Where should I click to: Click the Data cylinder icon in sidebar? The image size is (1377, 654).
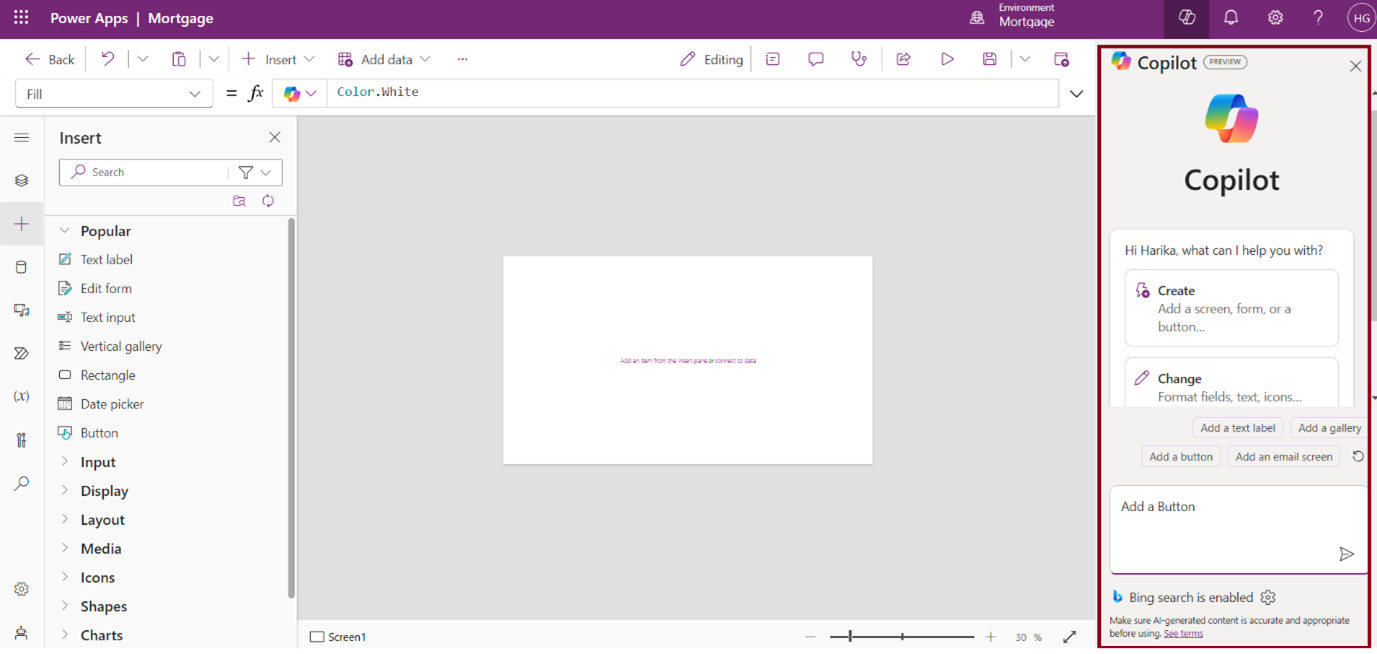pyautogui.click(x=21, y=267)
